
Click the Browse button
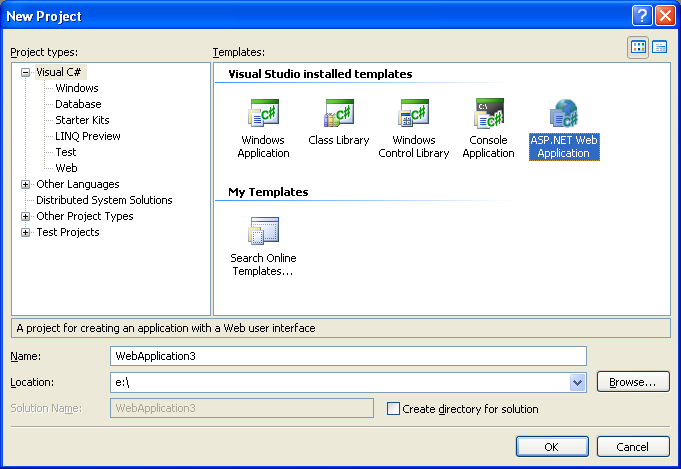tap(633, 382)
